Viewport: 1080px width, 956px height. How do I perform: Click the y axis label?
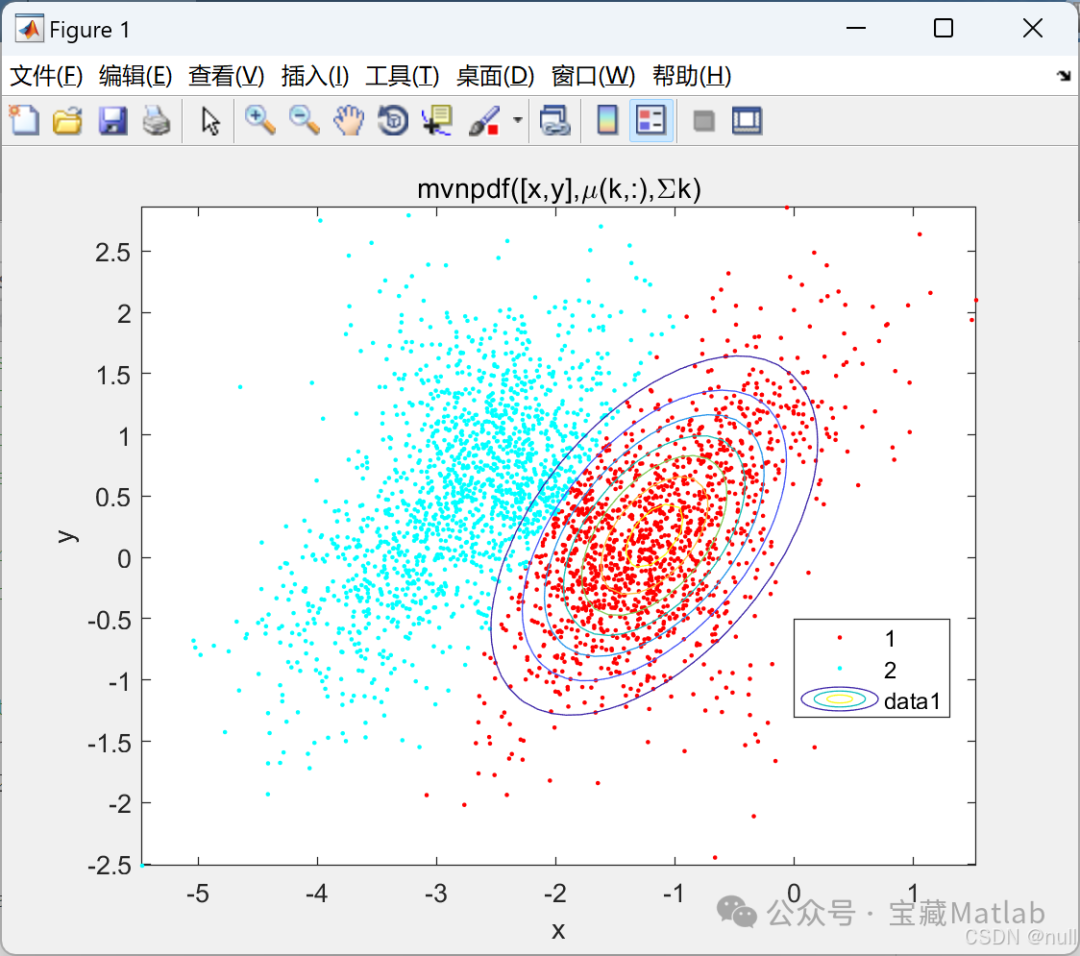click(x=67, y=536)
